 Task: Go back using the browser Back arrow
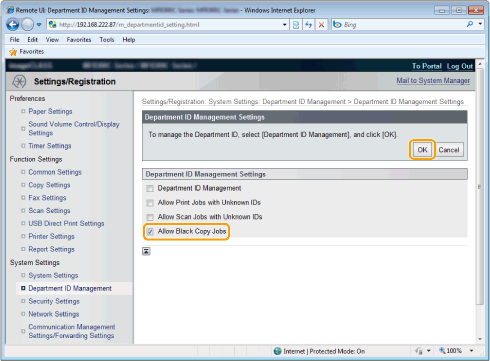[13, 25]
